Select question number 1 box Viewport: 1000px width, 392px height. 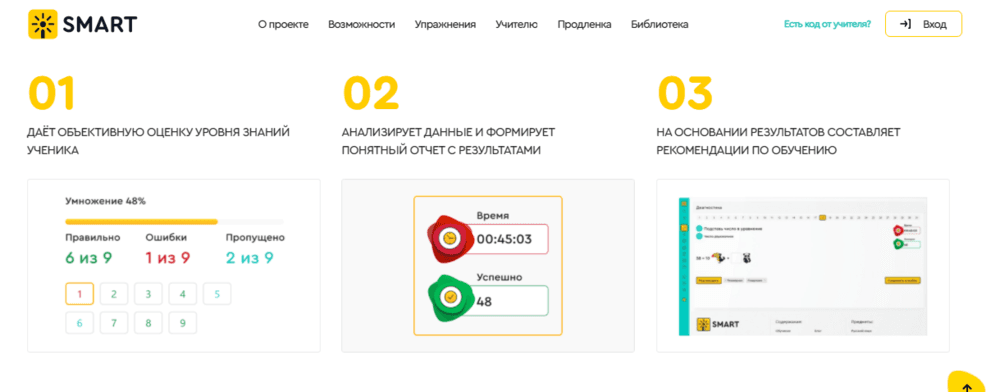(80, 294)
